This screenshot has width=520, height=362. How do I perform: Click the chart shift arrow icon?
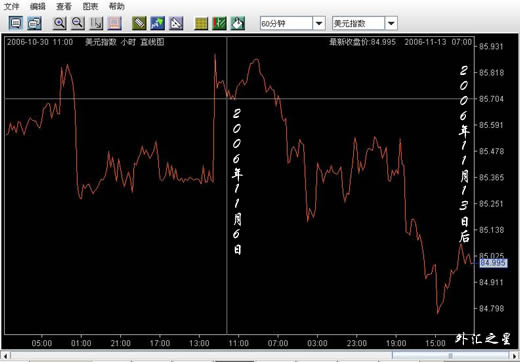pyautogui.click(x=96, y=23)
